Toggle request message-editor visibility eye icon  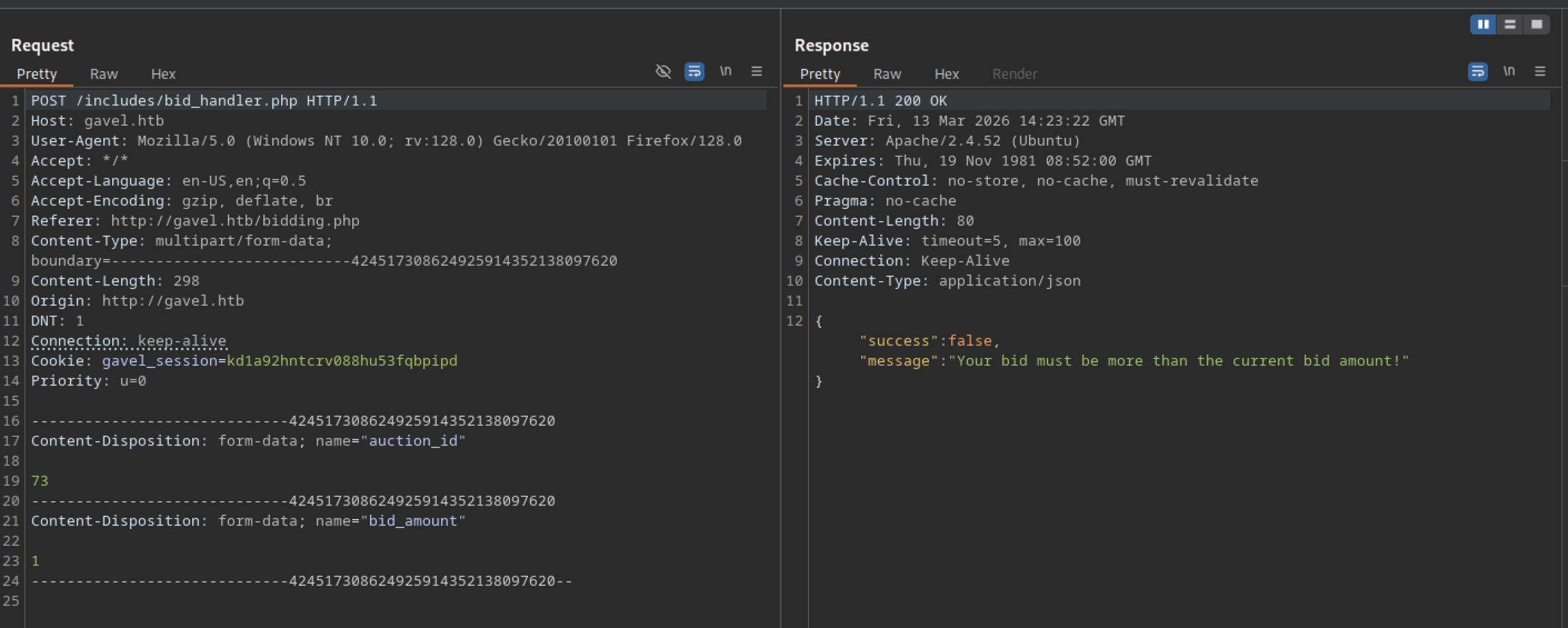tap(663, 72)
